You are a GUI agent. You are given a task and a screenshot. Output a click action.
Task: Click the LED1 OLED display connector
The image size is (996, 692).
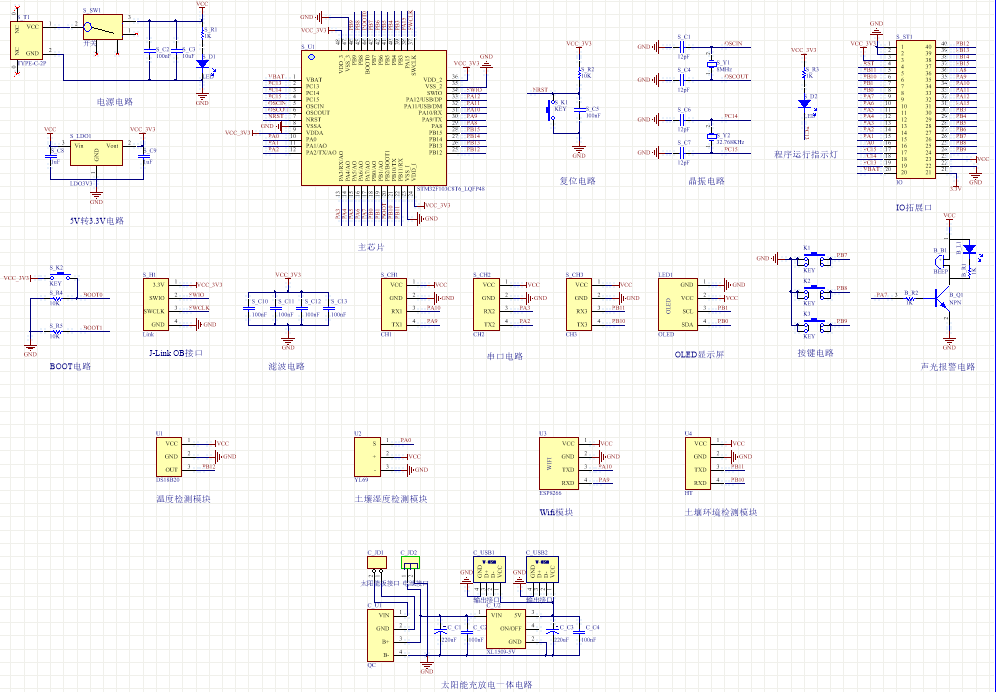tap(678, 304)
